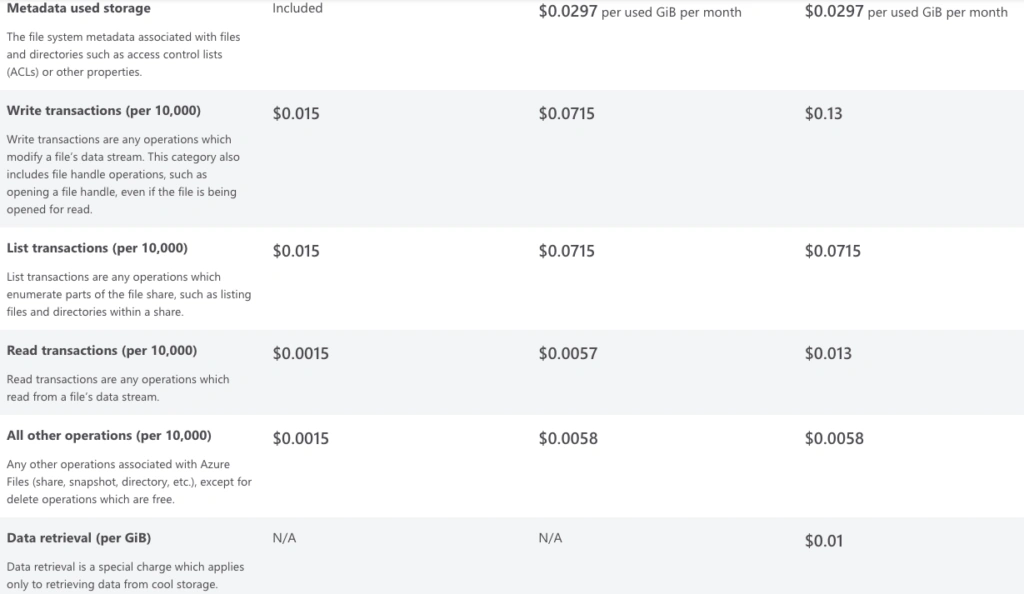Select the $0.13 write transactions price
1024x594 pixels.
(824, 114)
